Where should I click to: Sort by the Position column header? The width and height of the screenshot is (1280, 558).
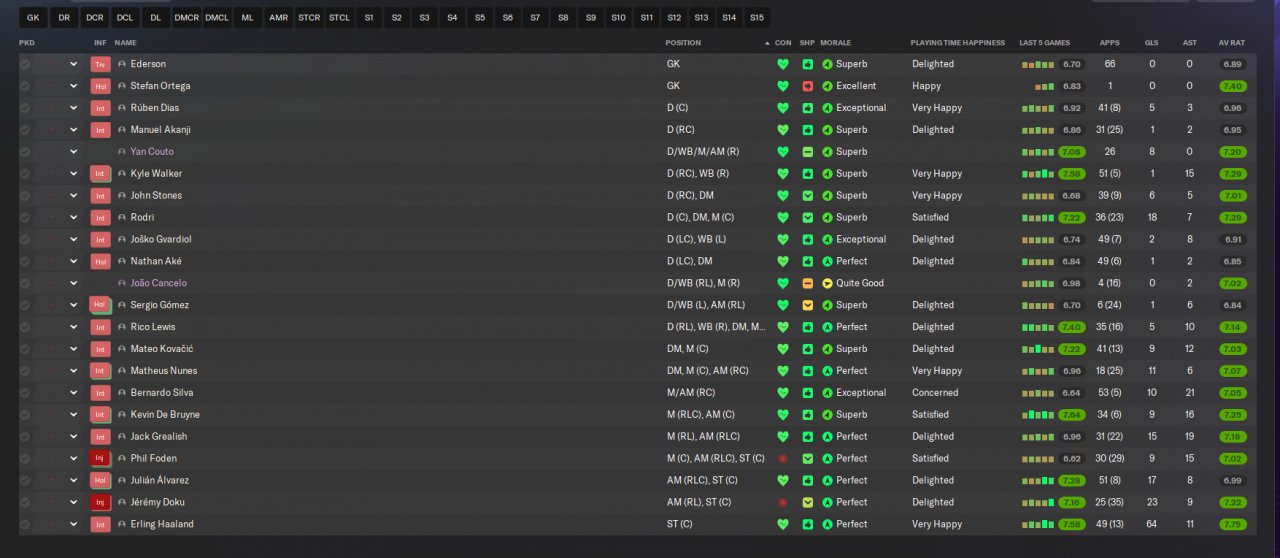(x=683, y=43)
